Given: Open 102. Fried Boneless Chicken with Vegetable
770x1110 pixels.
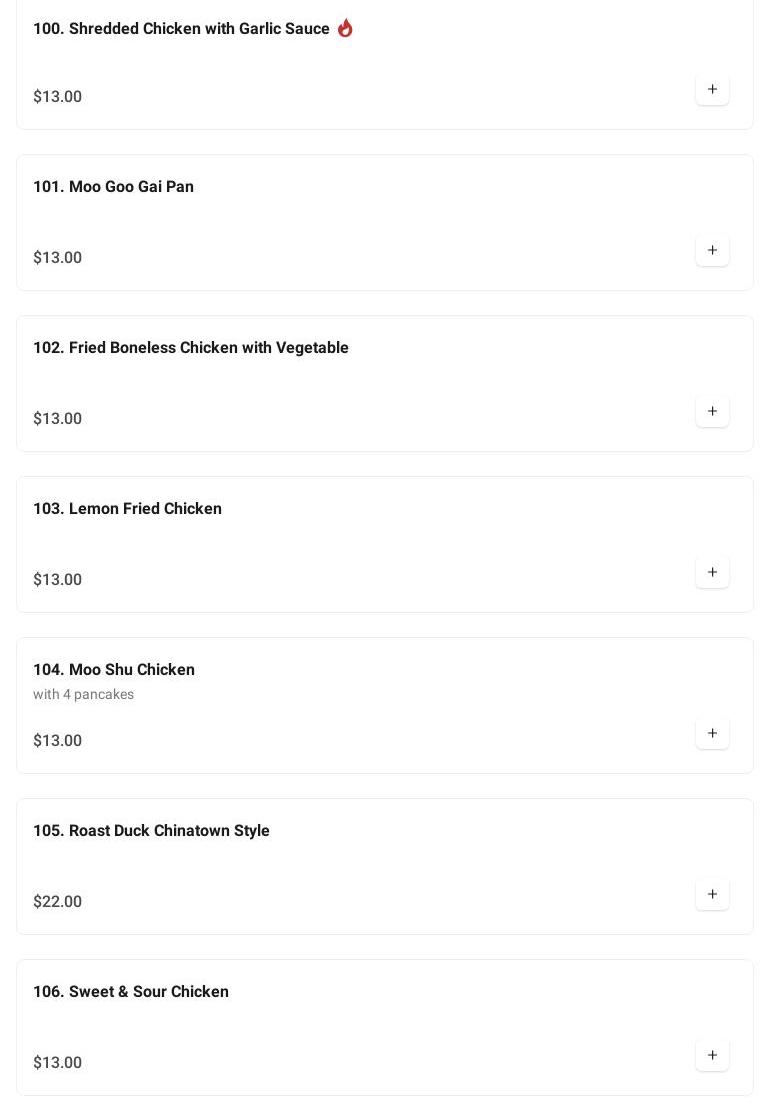Looking at the screenshot, I should [x=190, y=348].
